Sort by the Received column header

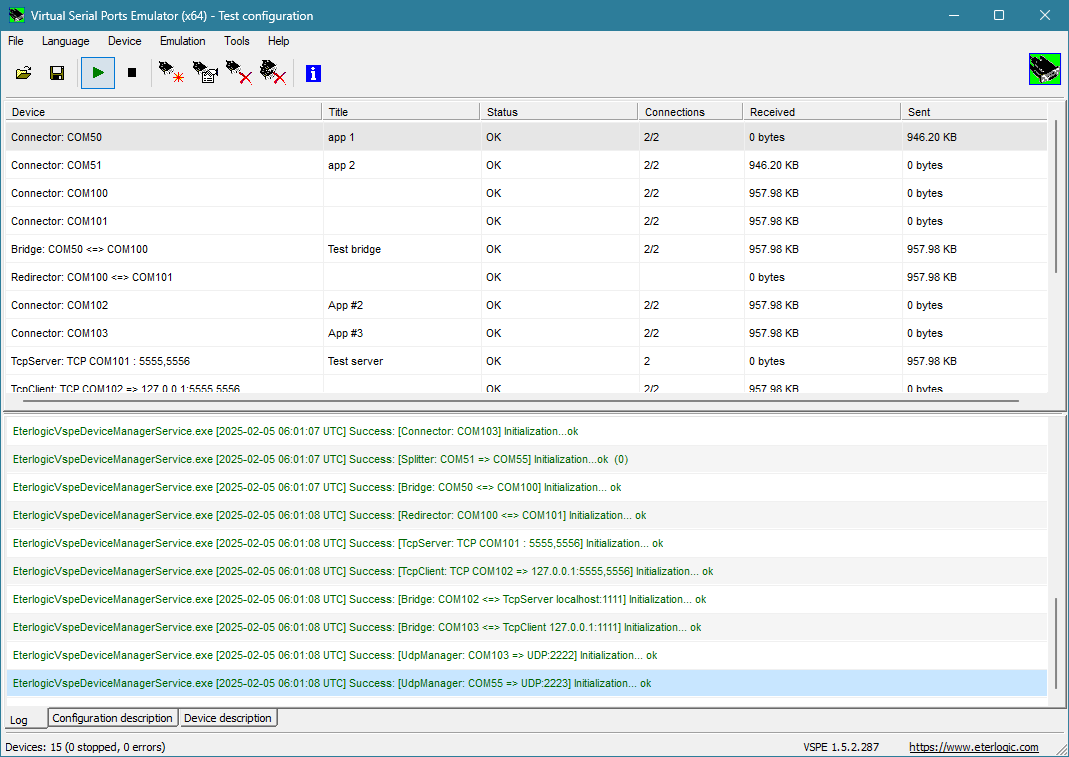click(x=822, y=112)
